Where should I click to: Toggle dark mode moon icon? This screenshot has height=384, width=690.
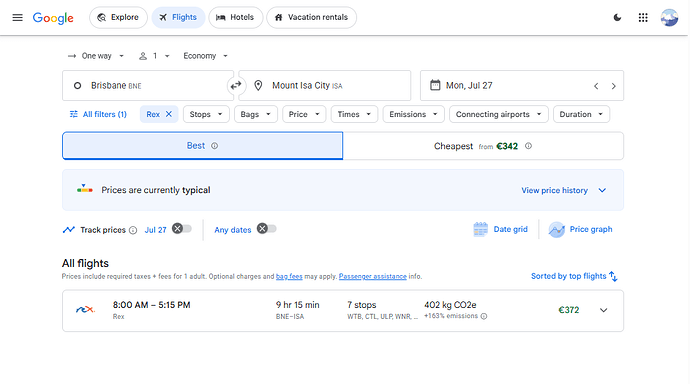[x=617, y=18]
